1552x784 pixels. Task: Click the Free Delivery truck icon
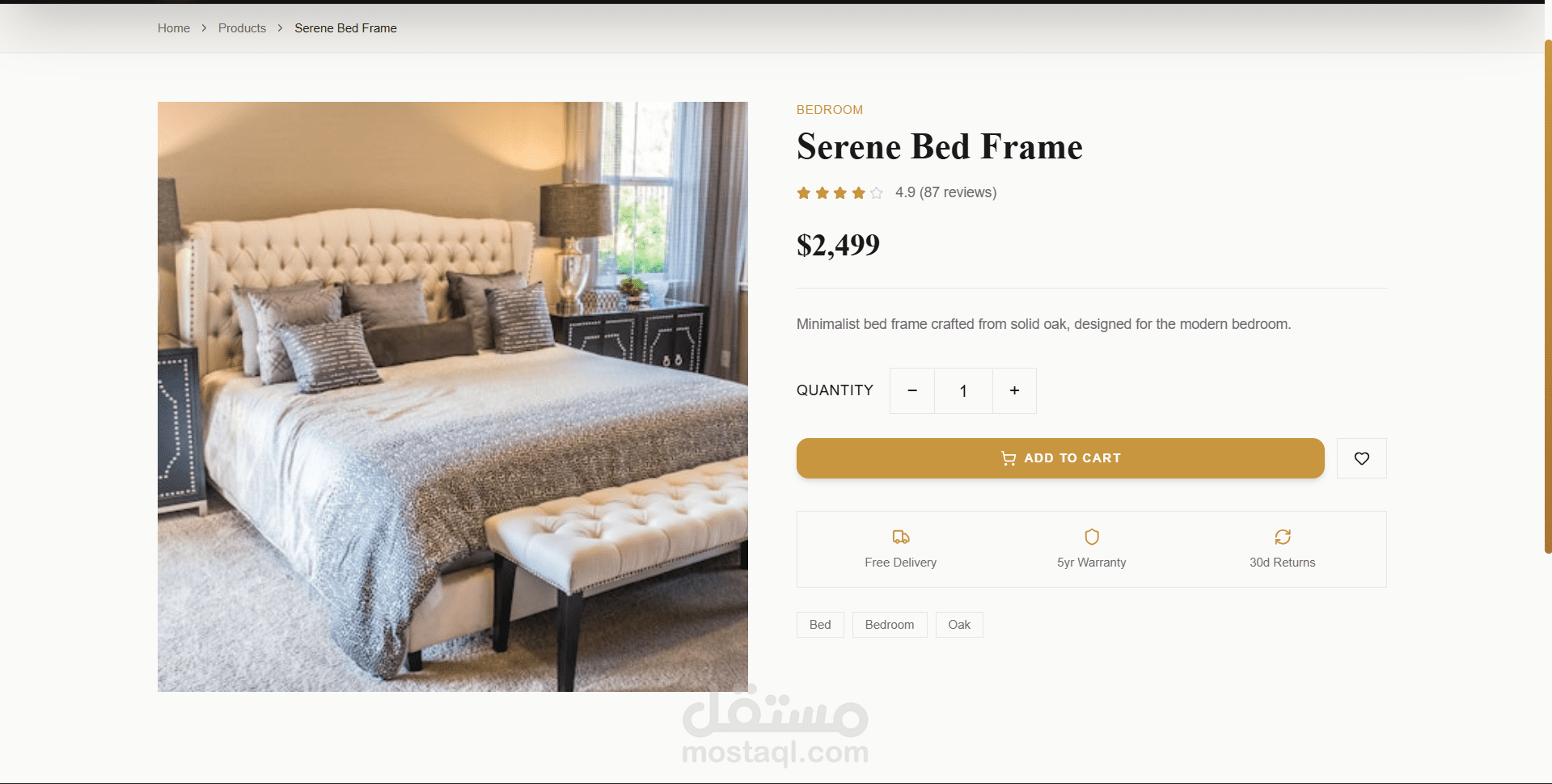900,537
